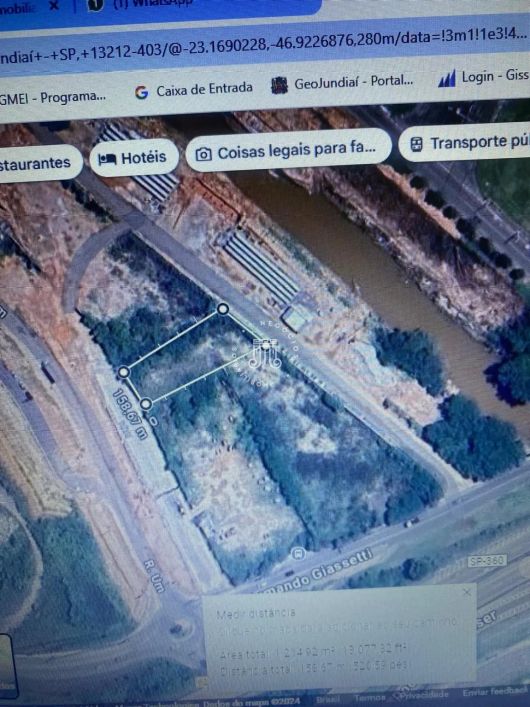Open the Termos link in the footer
530x707 pixels.
point(369,698)
